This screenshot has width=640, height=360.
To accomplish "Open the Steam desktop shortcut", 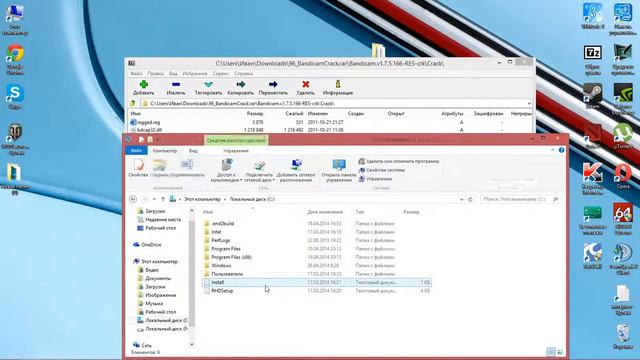I will pyautogui.click(x=593, y=96).
